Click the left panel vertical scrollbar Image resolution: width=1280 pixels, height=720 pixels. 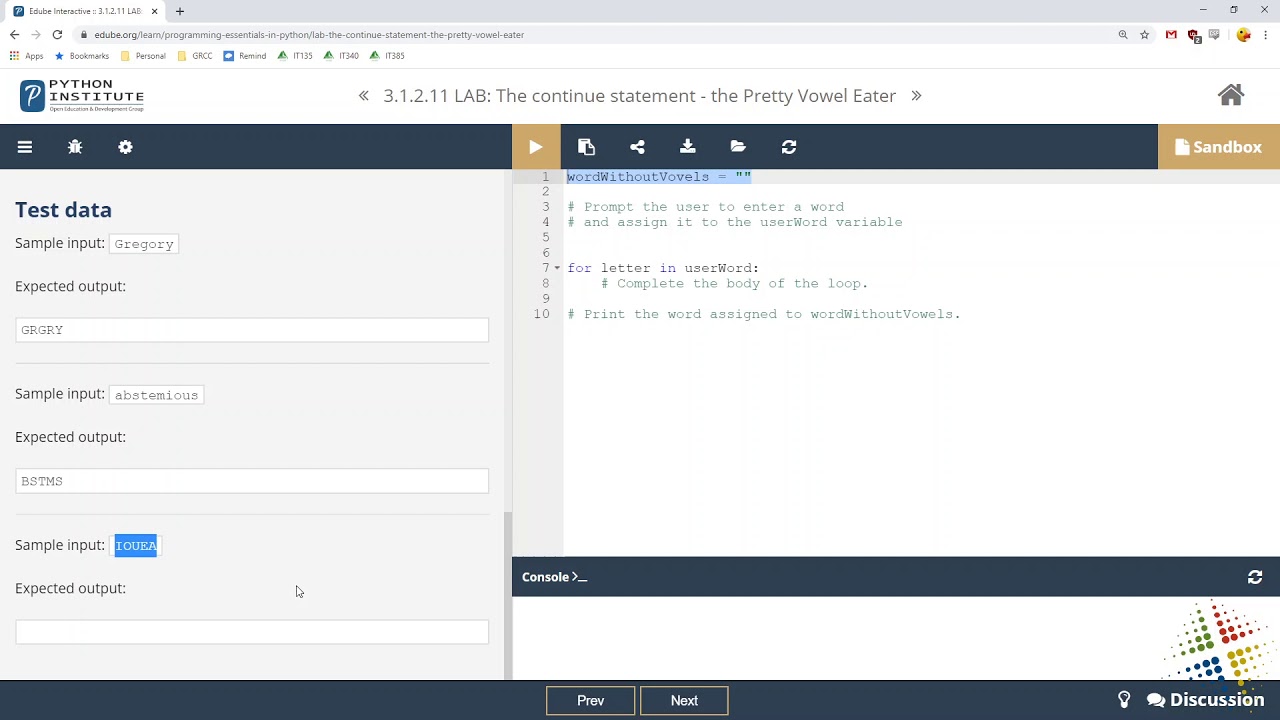pos(507,595)
